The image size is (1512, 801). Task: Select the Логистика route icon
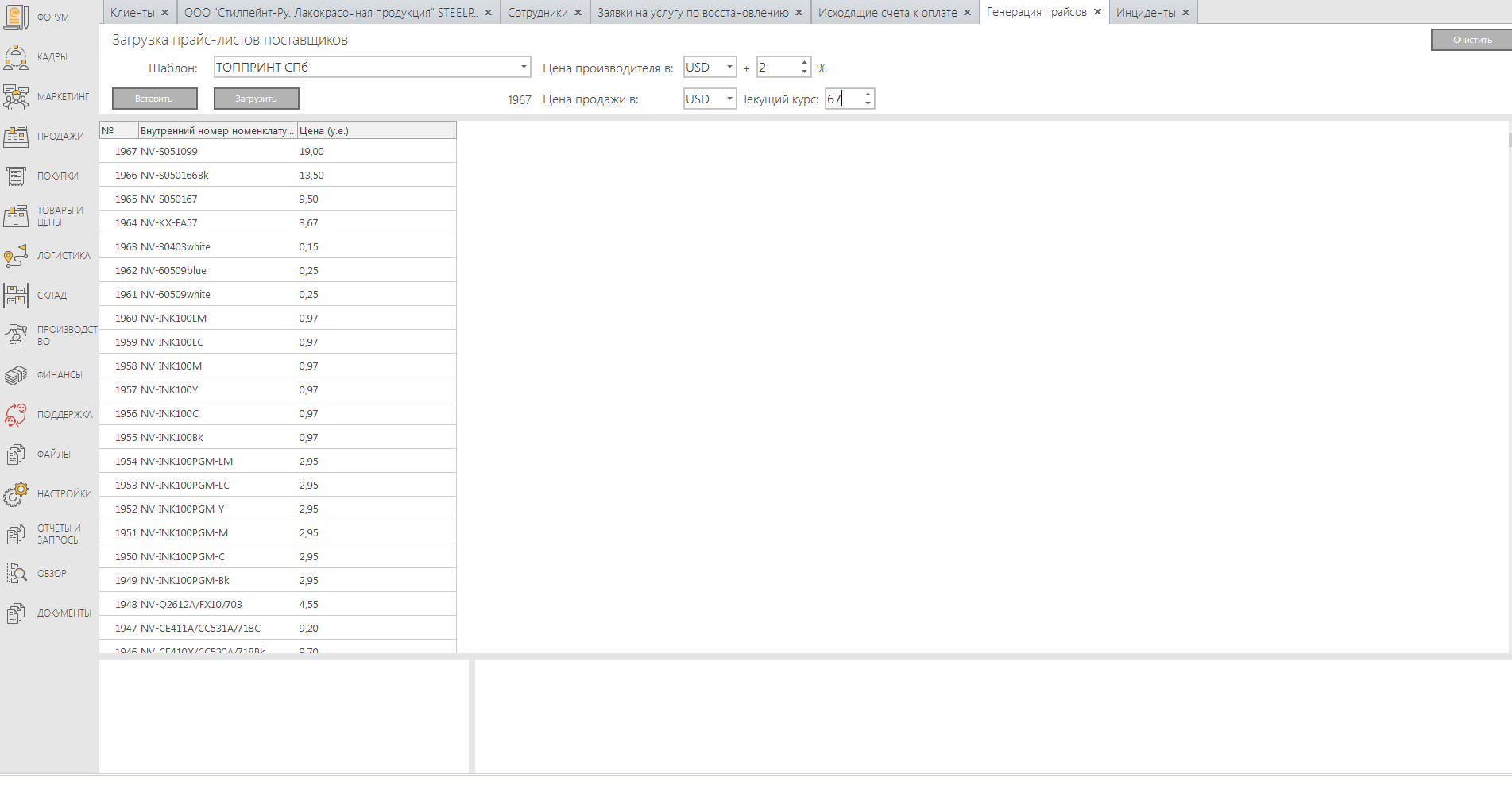tap(17, 256)
